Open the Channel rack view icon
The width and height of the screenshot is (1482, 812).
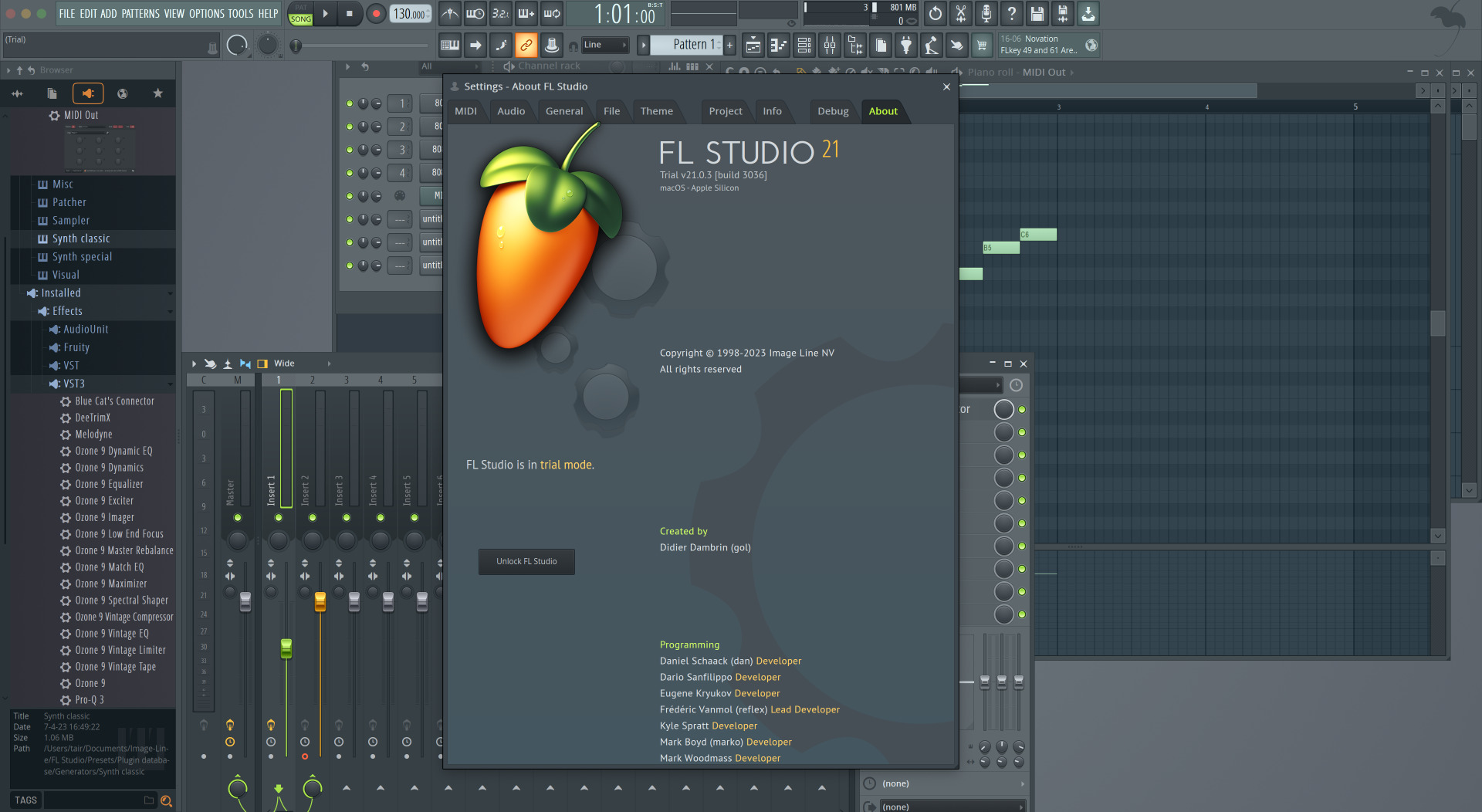click(x=804, y=46)
